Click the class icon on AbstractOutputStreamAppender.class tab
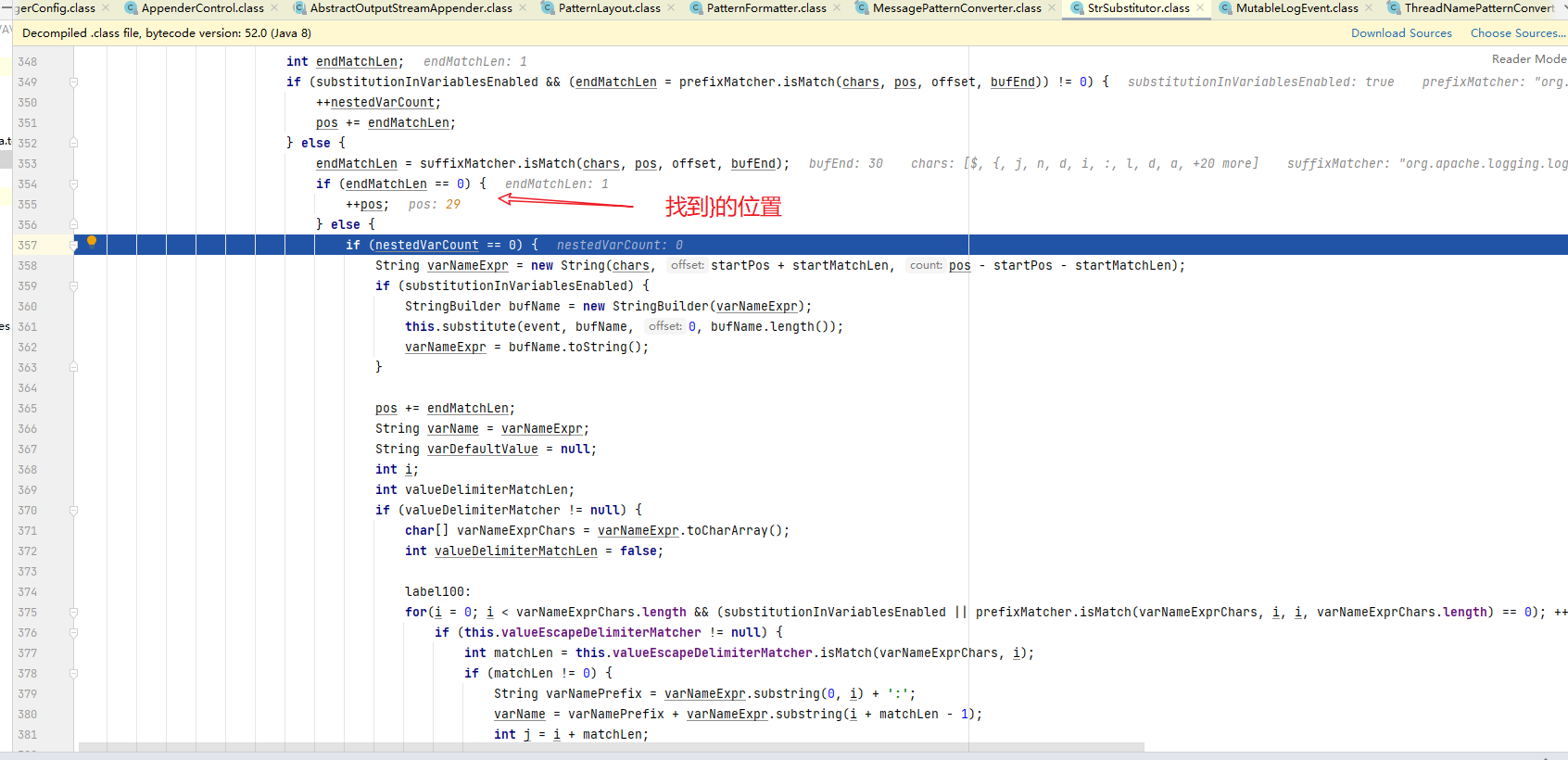The width and height of the screenshot is (1568, 760). tap(299, 8)
